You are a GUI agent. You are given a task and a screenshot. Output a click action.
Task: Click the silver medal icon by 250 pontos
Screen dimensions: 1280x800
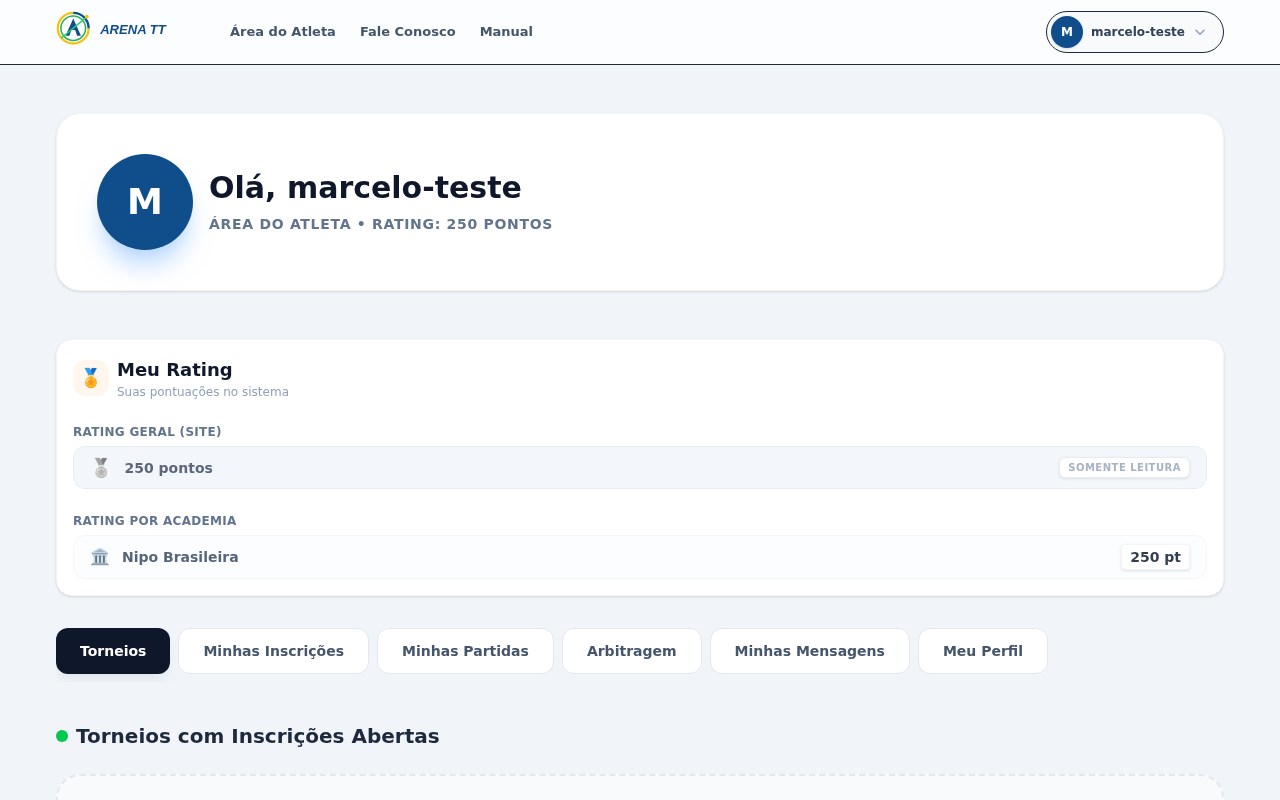[x=101, y=468]
